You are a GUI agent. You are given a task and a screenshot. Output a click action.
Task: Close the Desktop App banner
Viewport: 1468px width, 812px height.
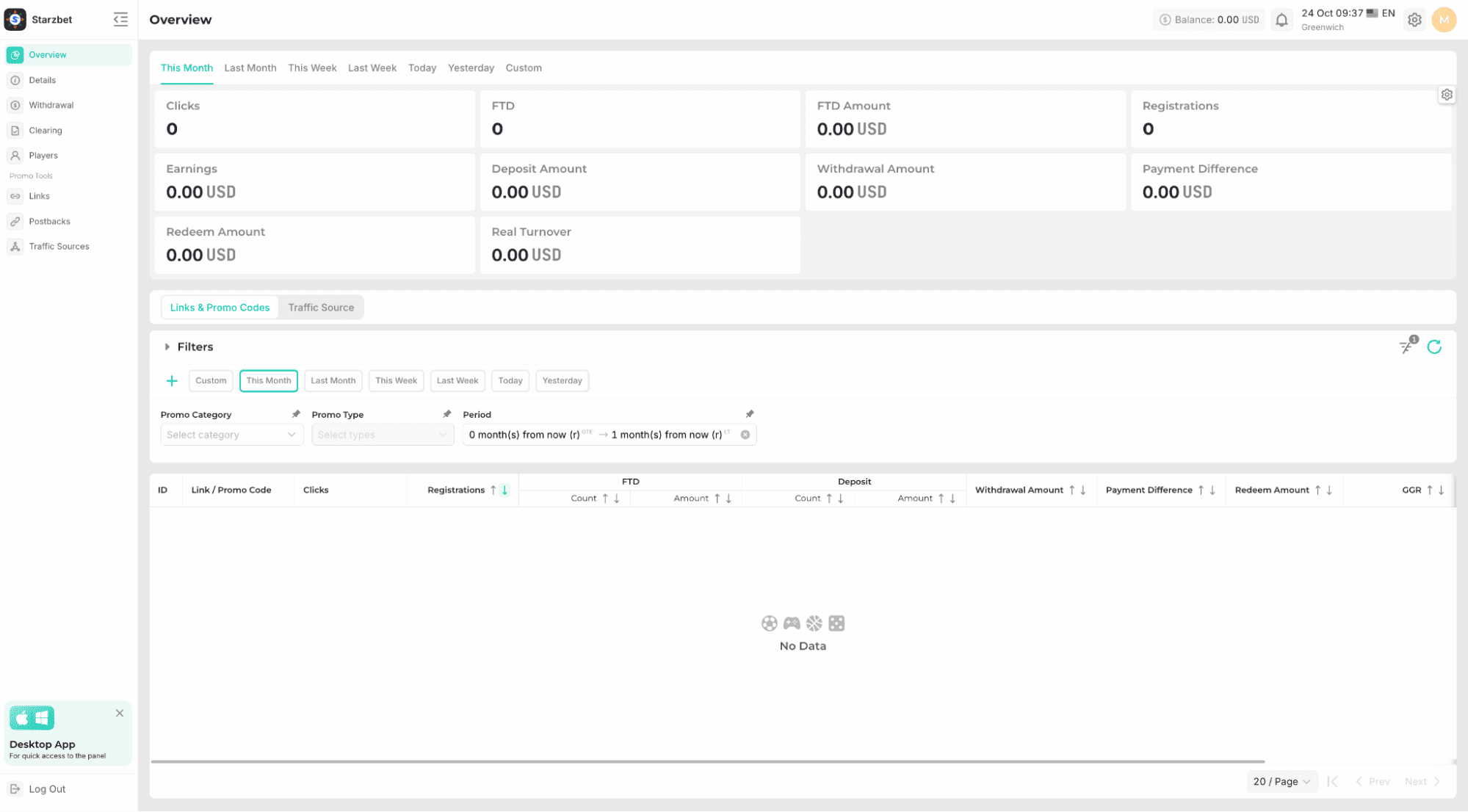(120, 713)
